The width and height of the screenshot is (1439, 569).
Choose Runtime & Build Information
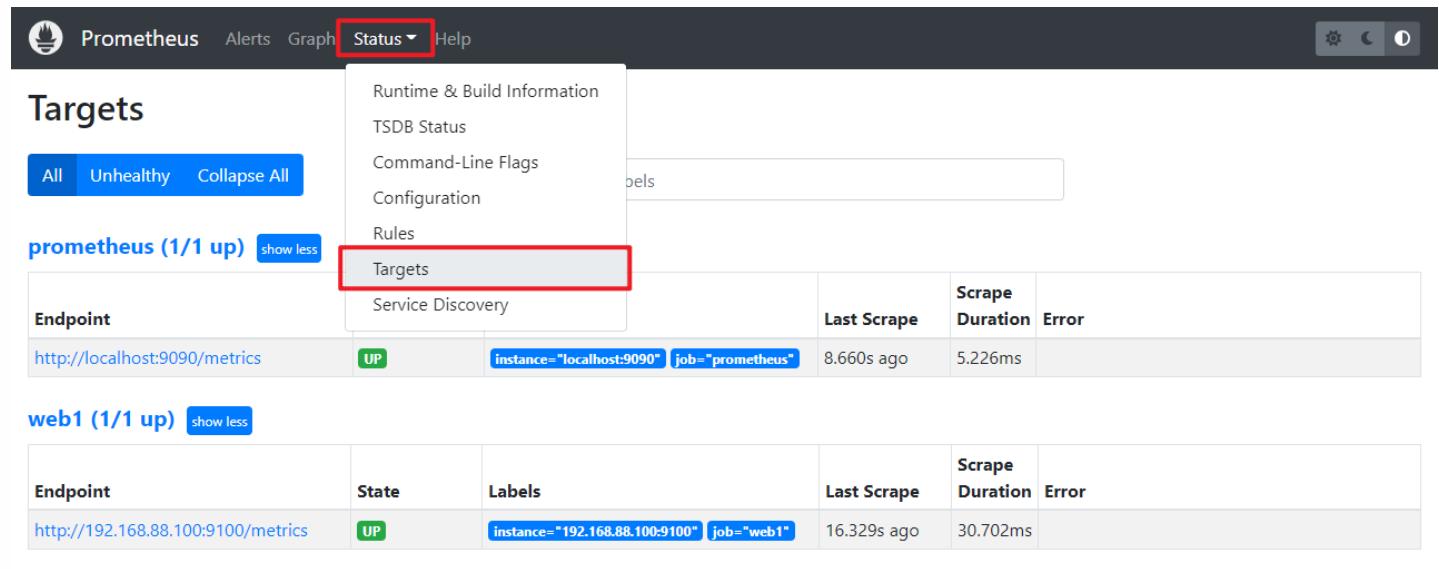tap(486, 91)
